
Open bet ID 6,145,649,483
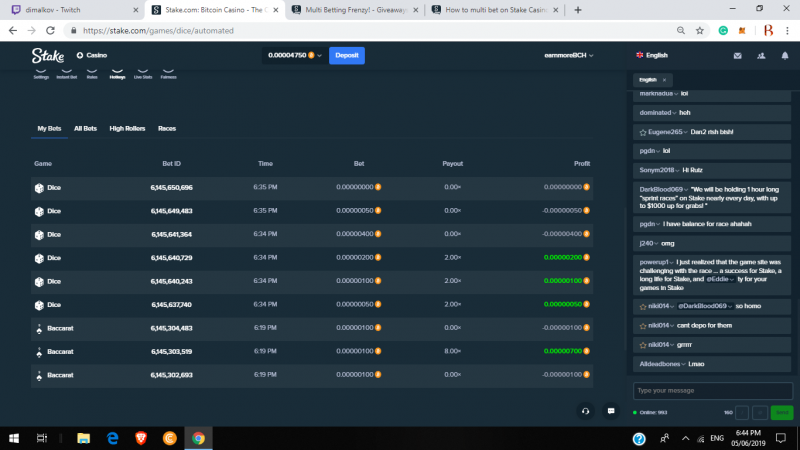[x=171, y=211]
